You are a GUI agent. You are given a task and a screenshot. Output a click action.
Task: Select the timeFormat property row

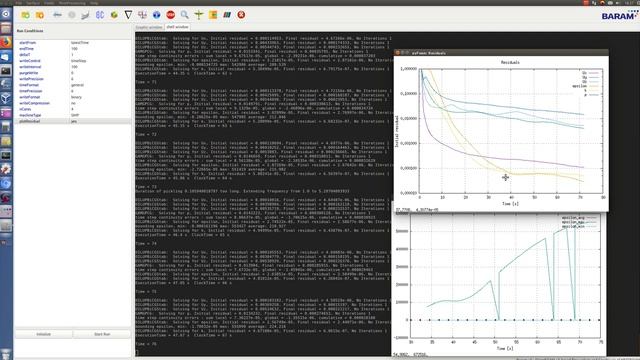(73, 85)
